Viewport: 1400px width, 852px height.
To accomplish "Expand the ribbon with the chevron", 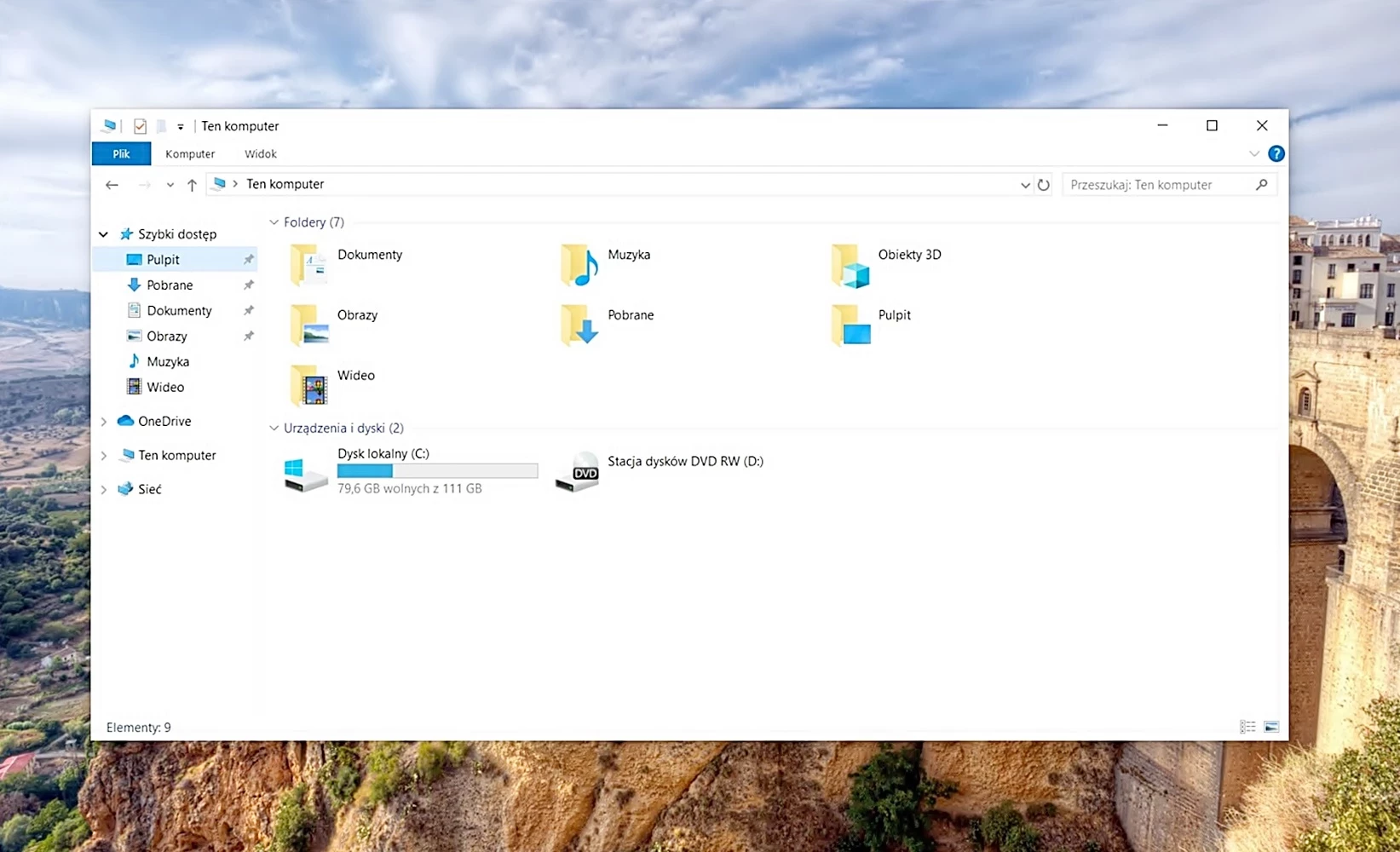I will [x=1253, y=154].
